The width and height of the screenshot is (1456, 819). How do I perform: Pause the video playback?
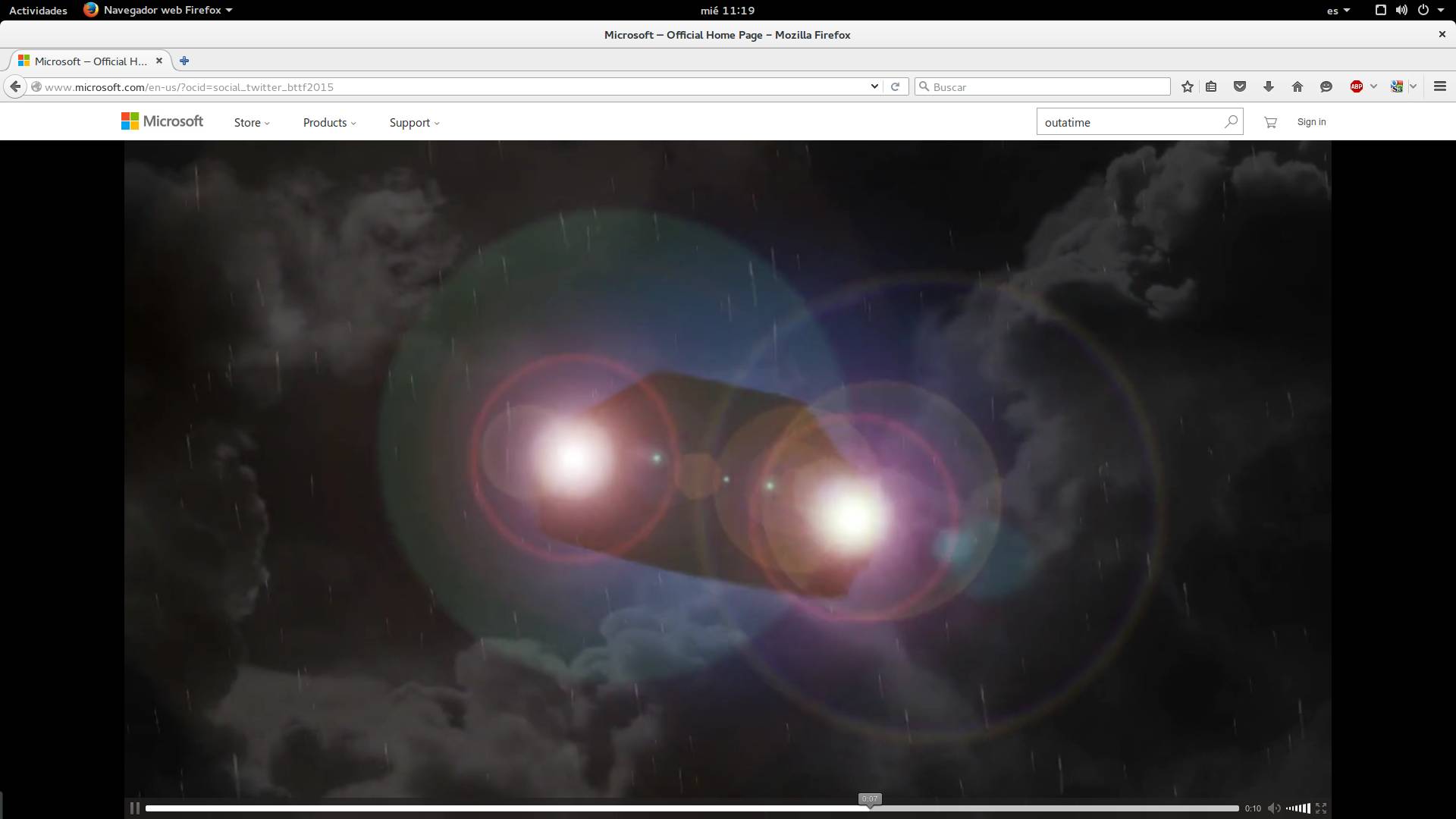click(x=134, y=808)
